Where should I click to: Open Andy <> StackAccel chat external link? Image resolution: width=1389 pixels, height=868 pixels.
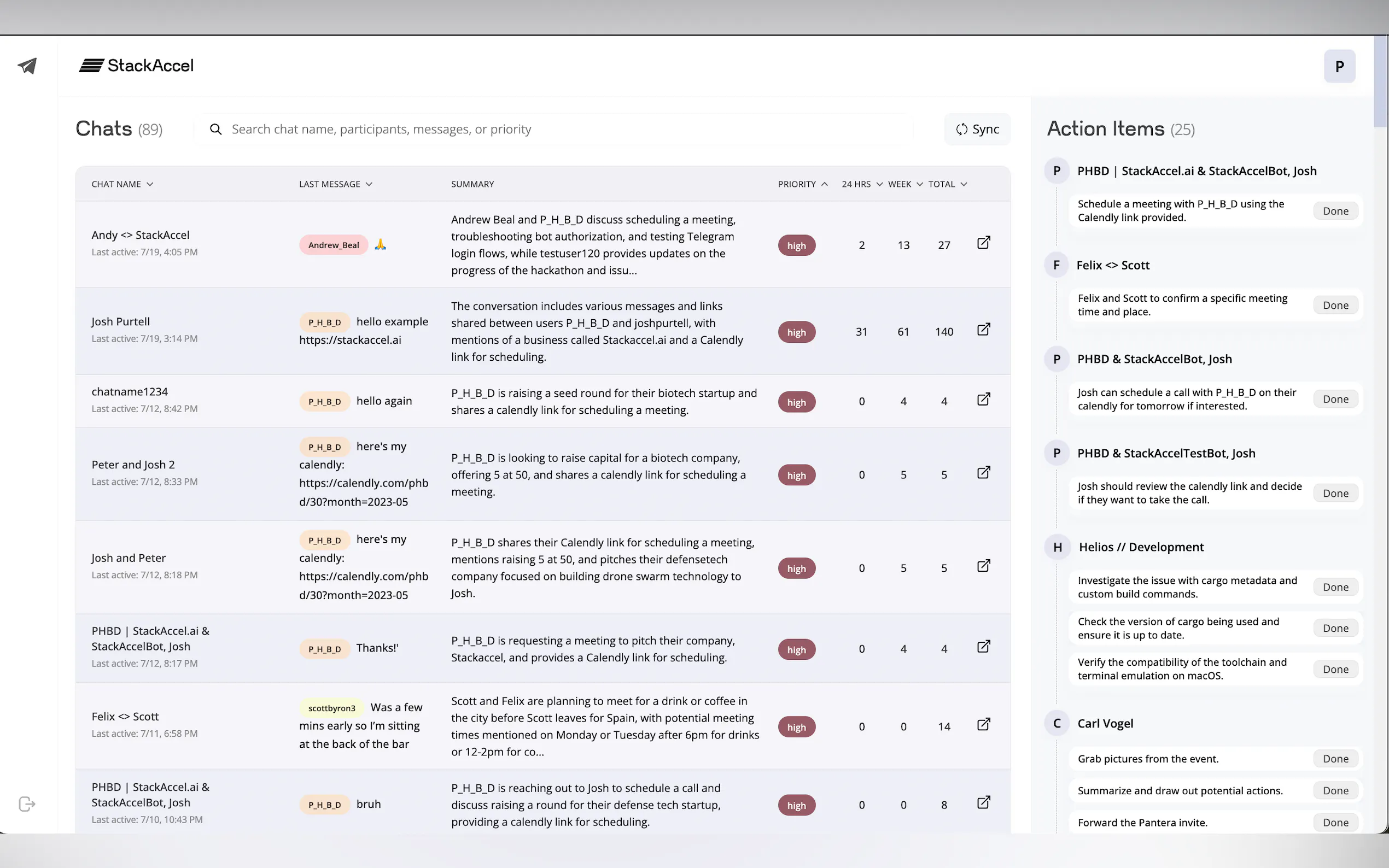pyautogui.click(x=983, y=243)
